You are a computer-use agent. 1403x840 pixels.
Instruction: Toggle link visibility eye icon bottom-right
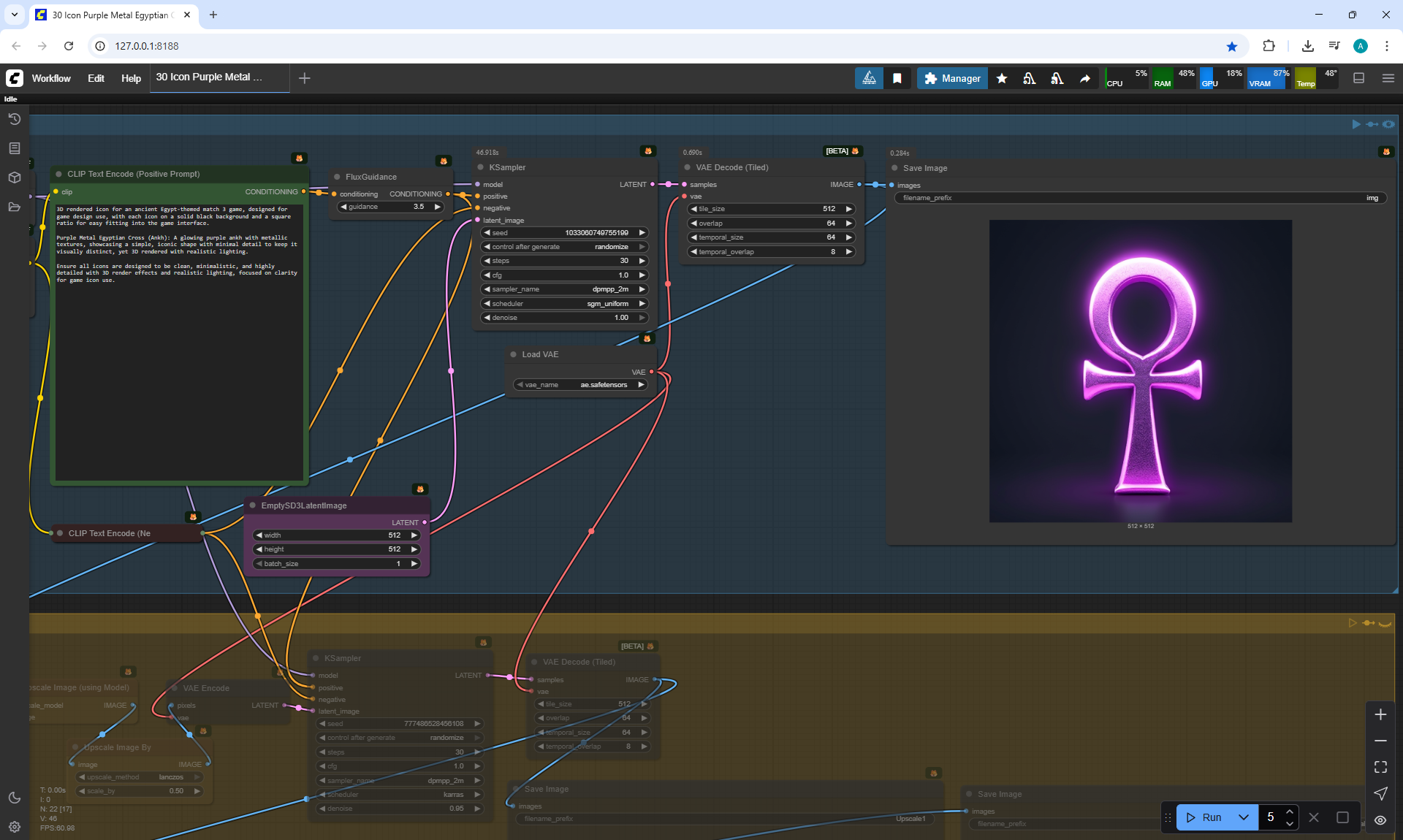click(1380, 820)
